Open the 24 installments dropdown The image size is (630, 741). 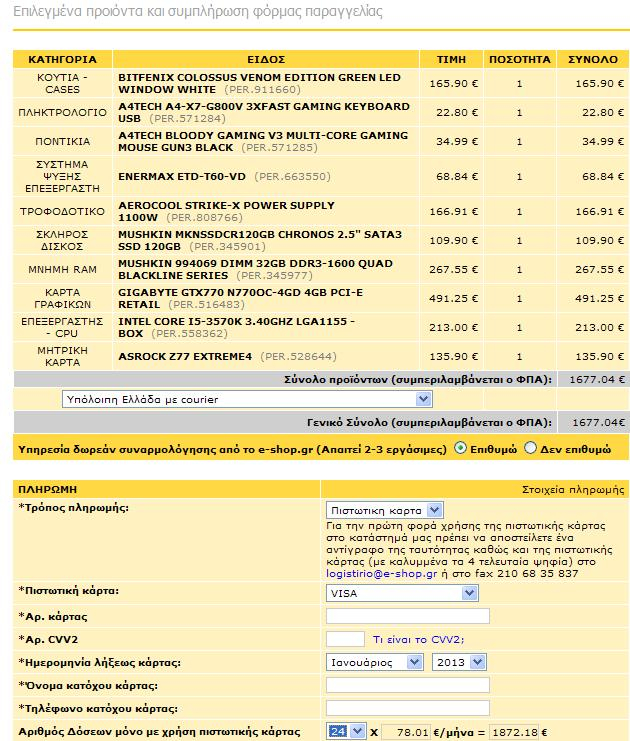[346, 732]
